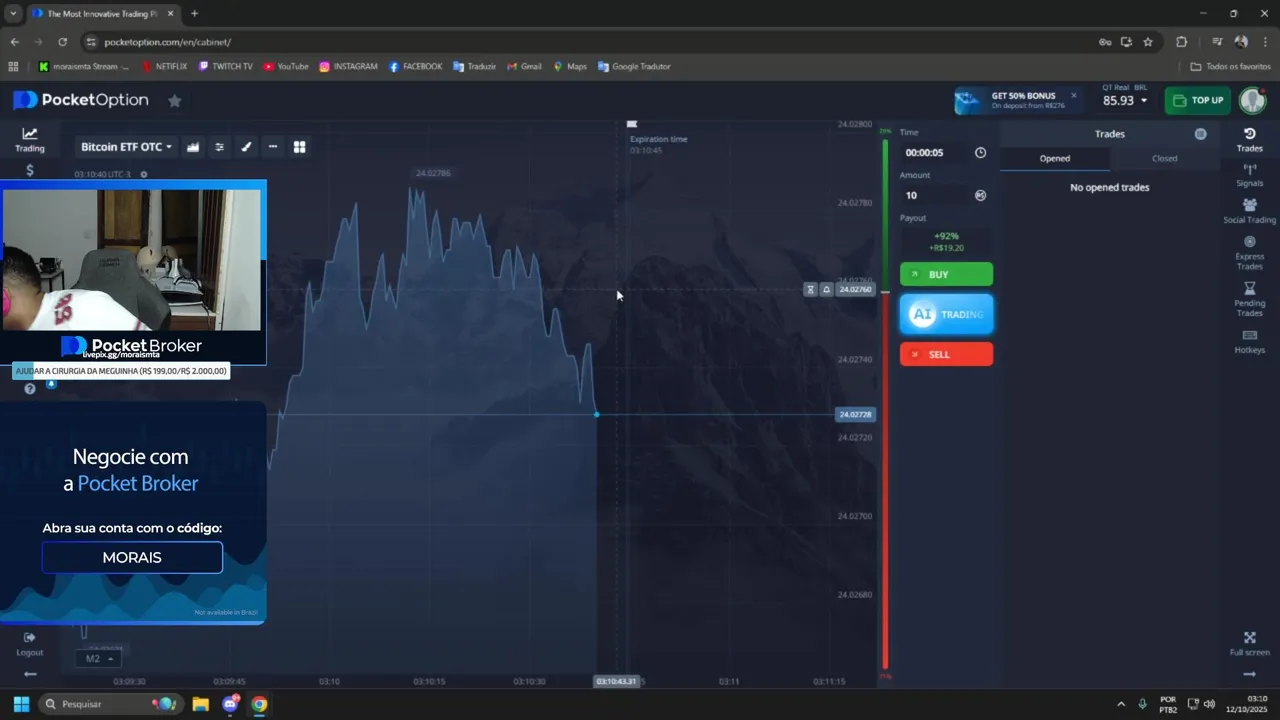Open YouTube bookmark

286,67
